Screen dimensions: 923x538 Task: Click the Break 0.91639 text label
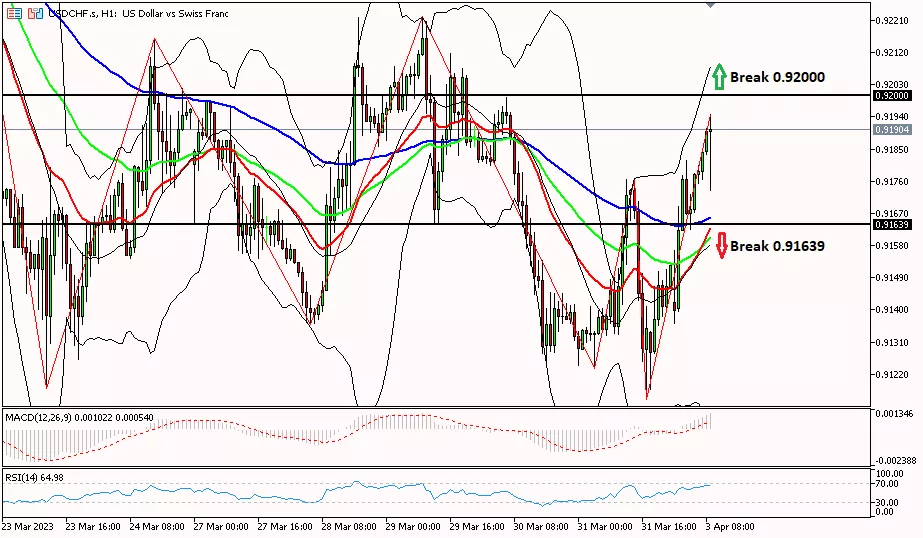point(777,246)
